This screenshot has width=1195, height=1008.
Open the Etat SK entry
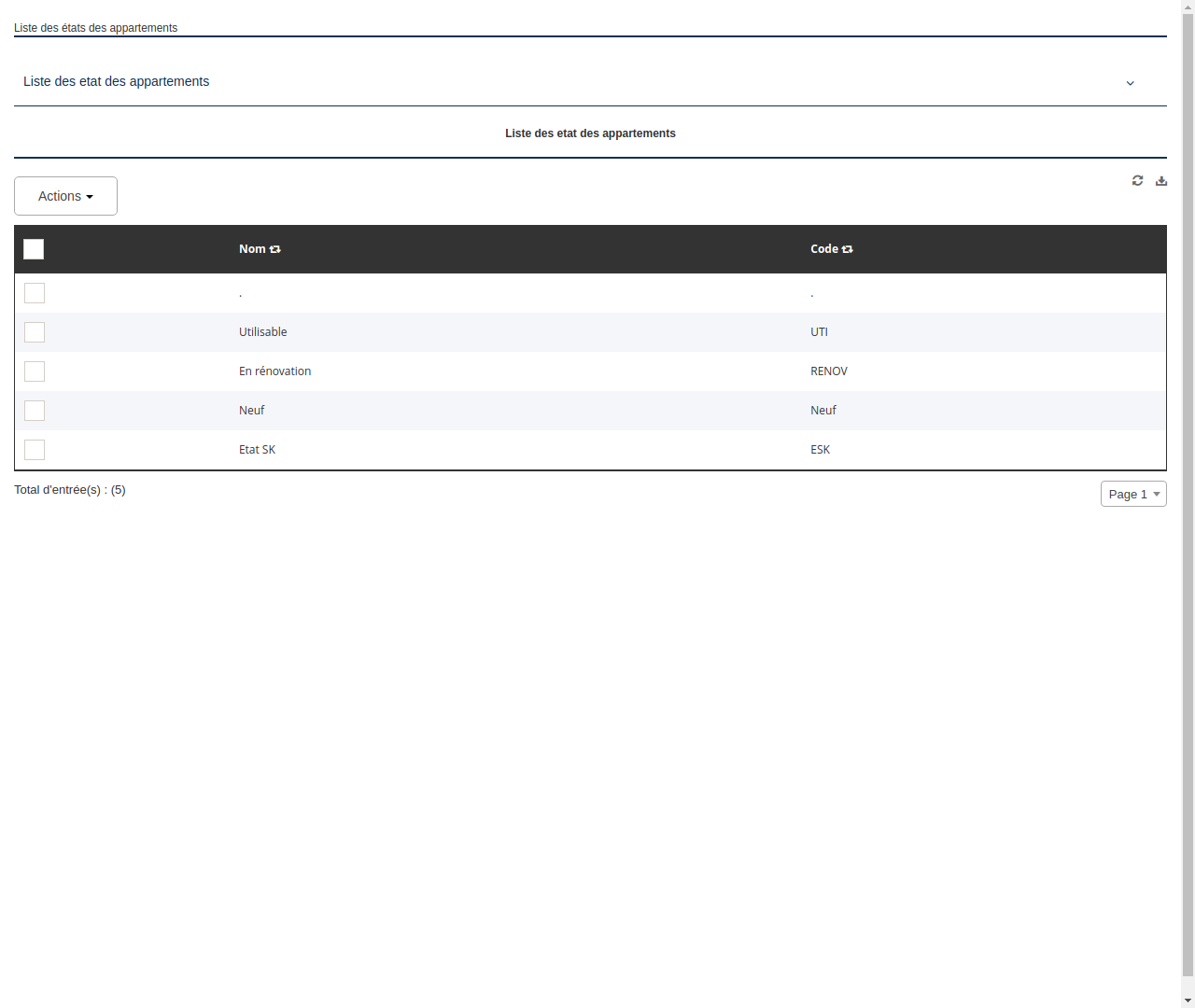coord(257,449)
